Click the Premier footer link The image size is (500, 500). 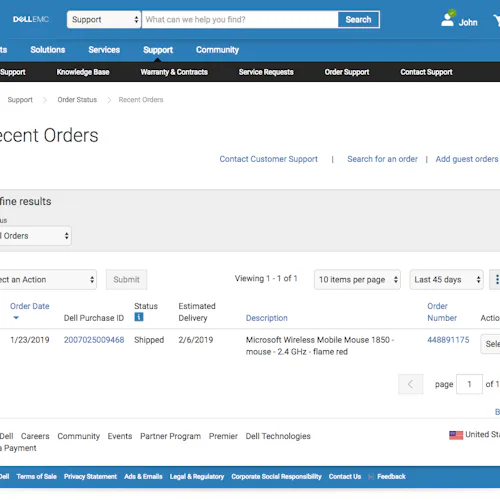[x=223, y=436]
